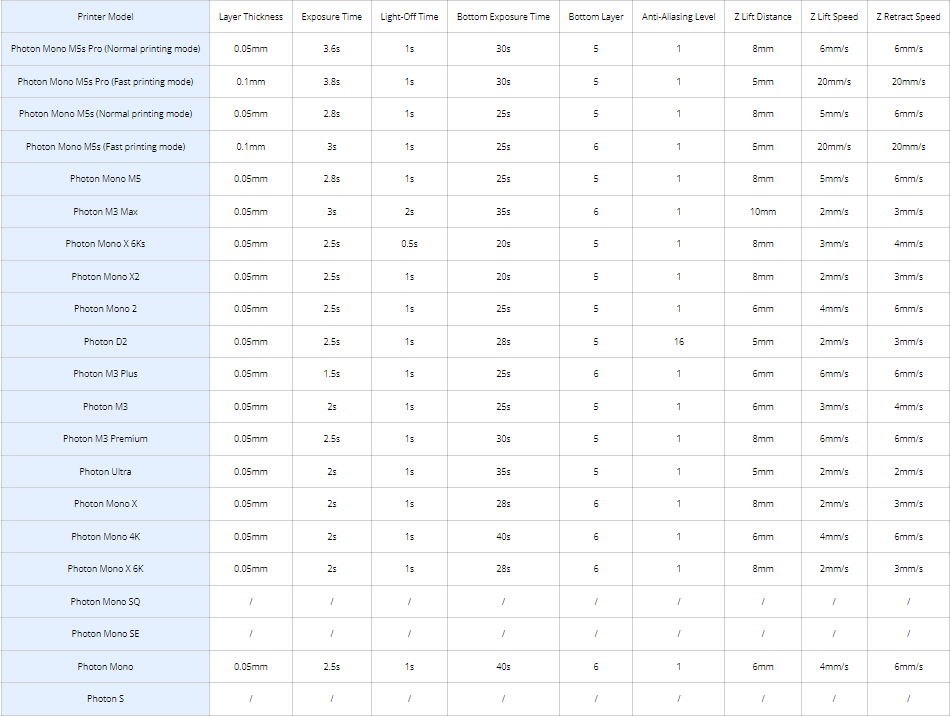Click the 'Light-Off Time' column header
Screen dimensions: 950x716
pos(409,16)
